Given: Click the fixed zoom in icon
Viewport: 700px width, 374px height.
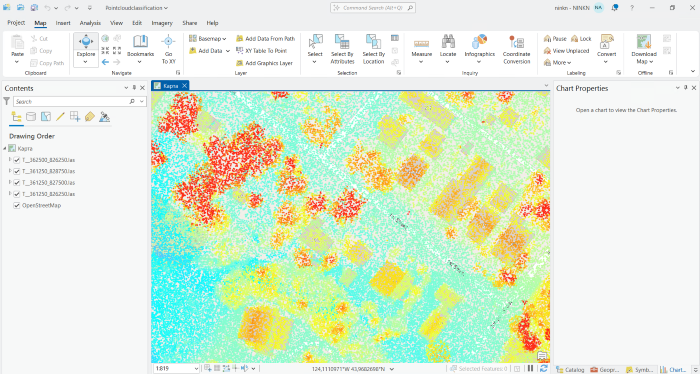Looking at the screenshot, I should pyautogui.click(x=105, y=50).
